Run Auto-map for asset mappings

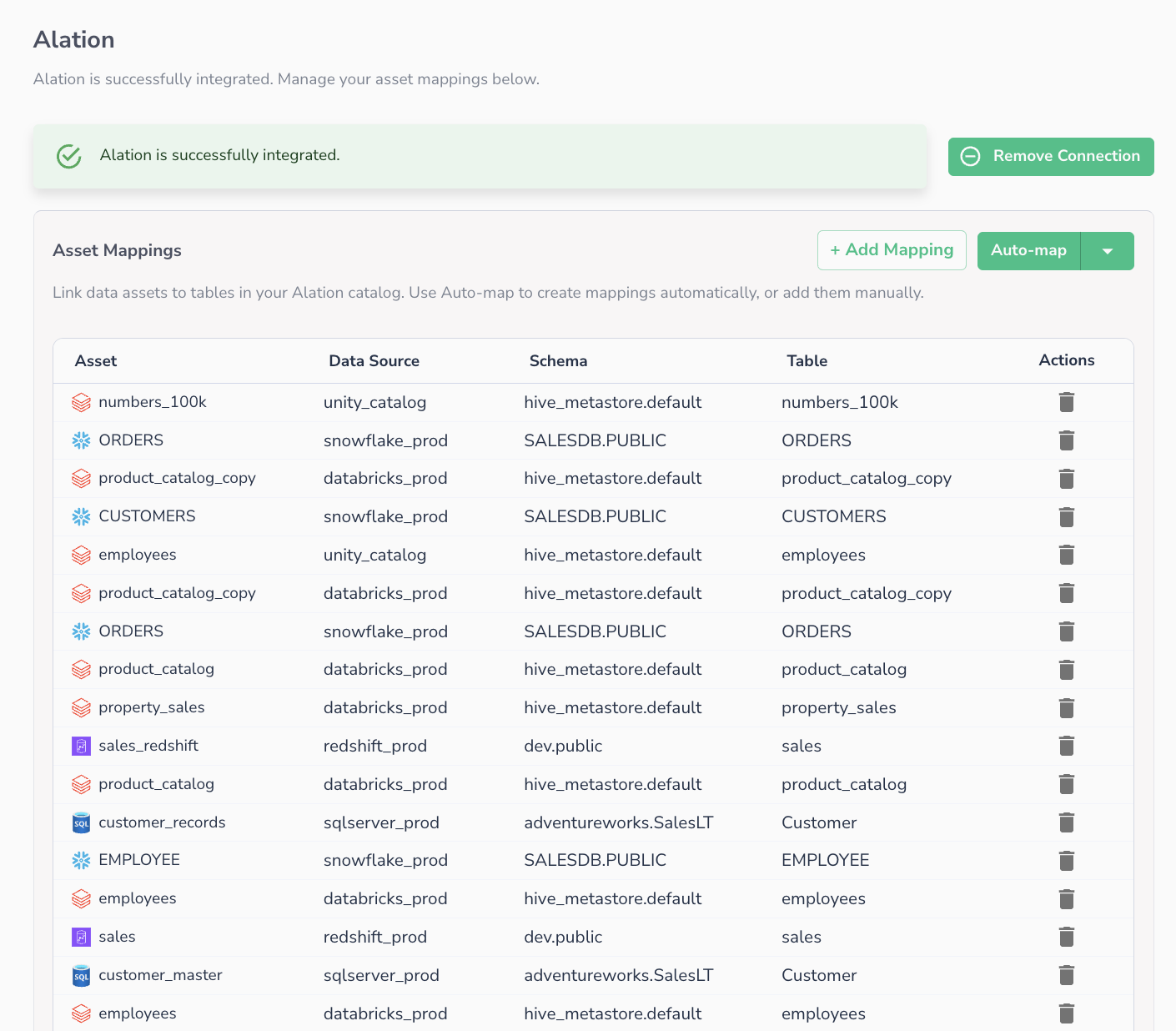point(1028,251)
